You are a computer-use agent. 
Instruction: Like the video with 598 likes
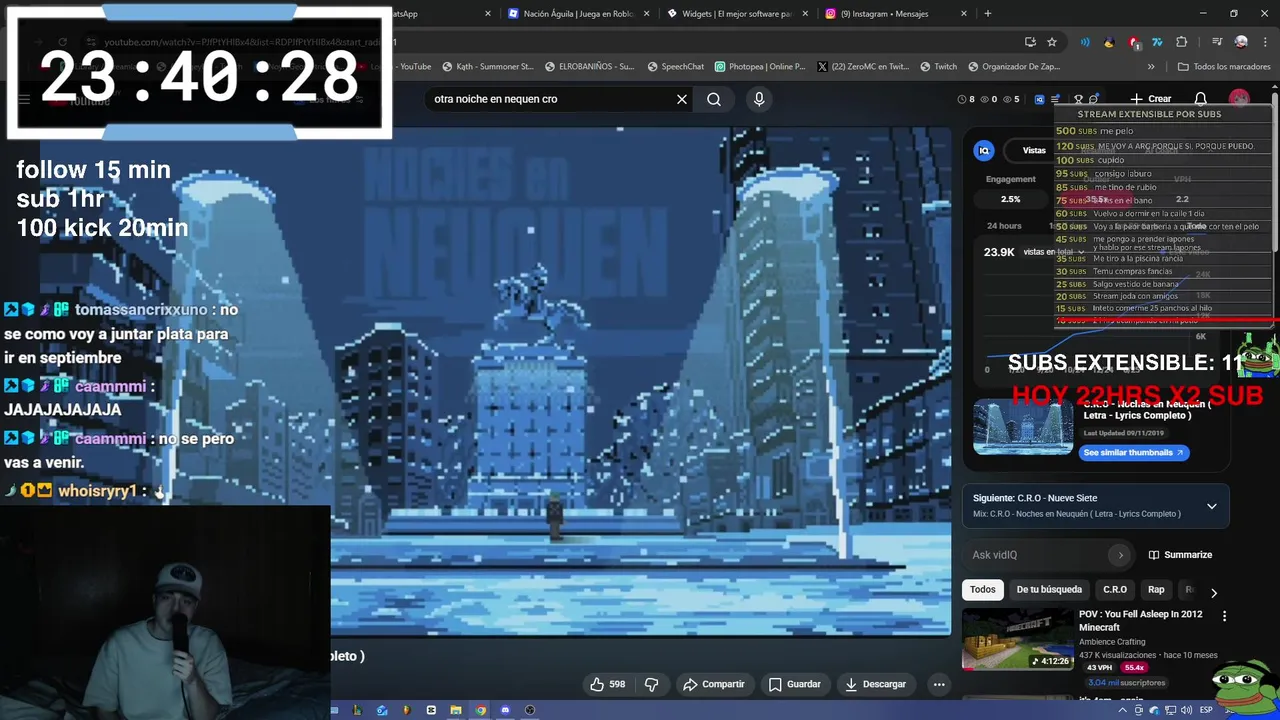[608, 684]
